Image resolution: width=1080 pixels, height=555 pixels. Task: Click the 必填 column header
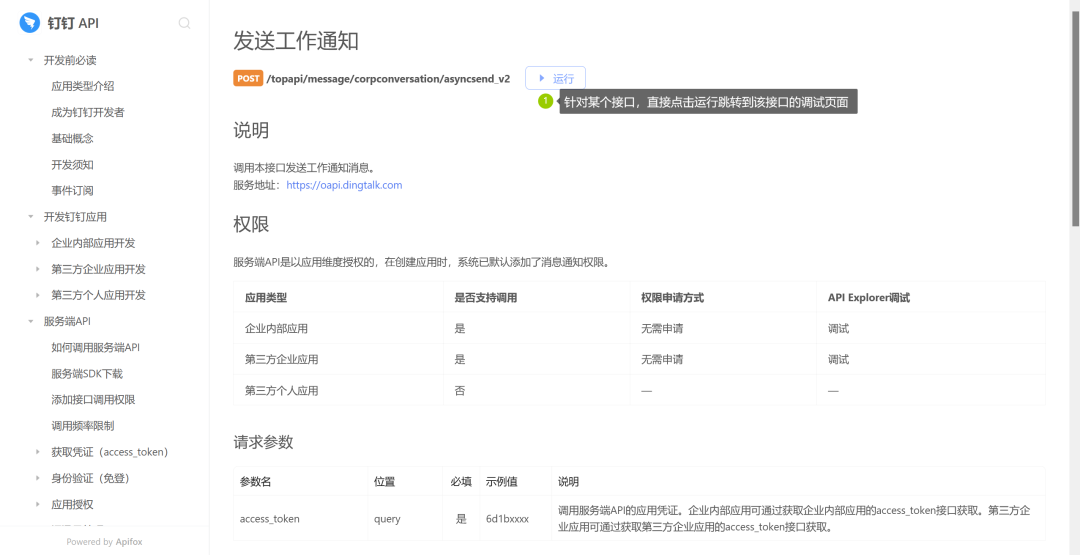[461, 481]
